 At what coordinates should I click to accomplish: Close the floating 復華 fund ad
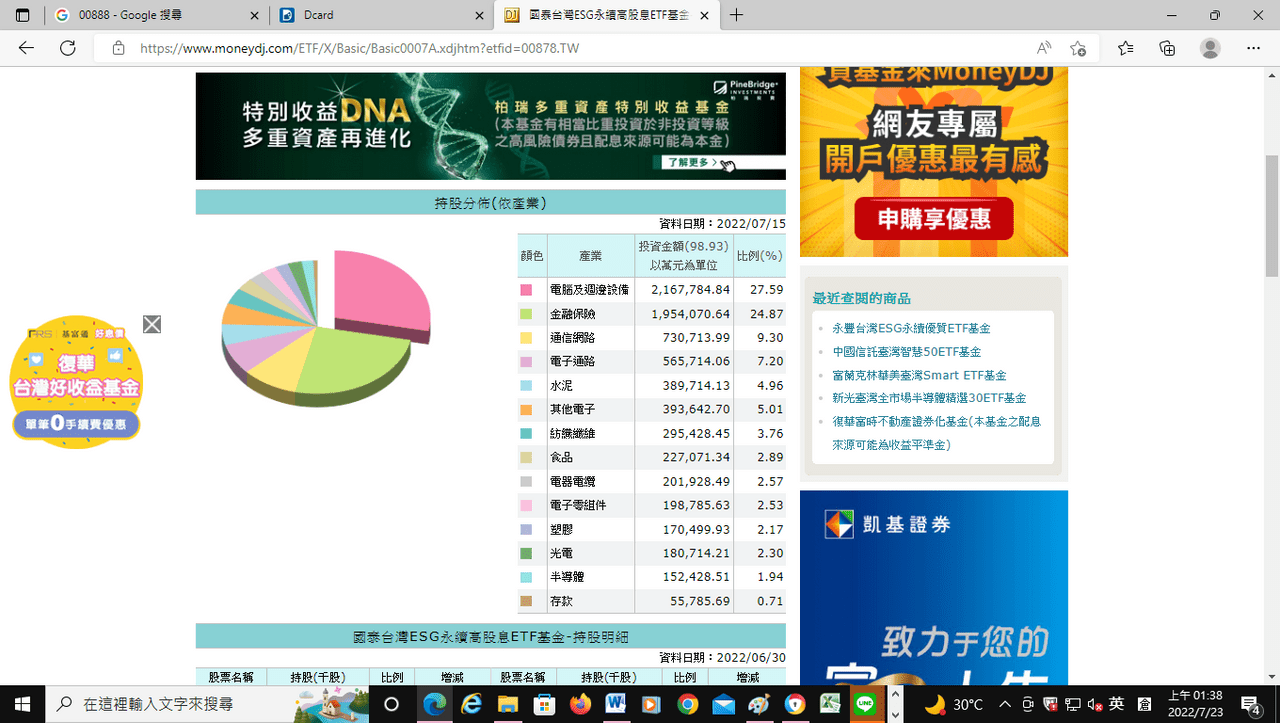point(152,324)
